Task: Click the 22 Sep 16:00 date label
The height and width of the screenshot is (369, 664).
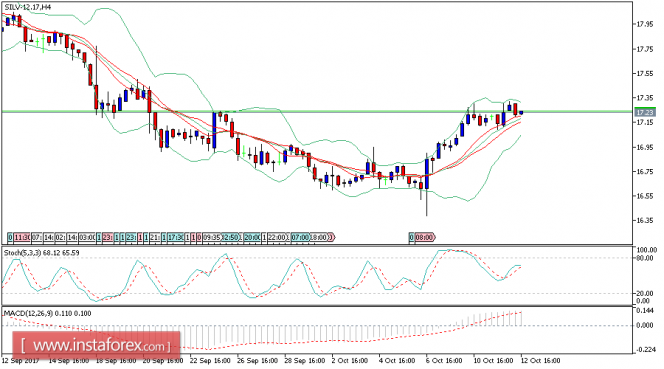Action: click(x=211, y=361)
